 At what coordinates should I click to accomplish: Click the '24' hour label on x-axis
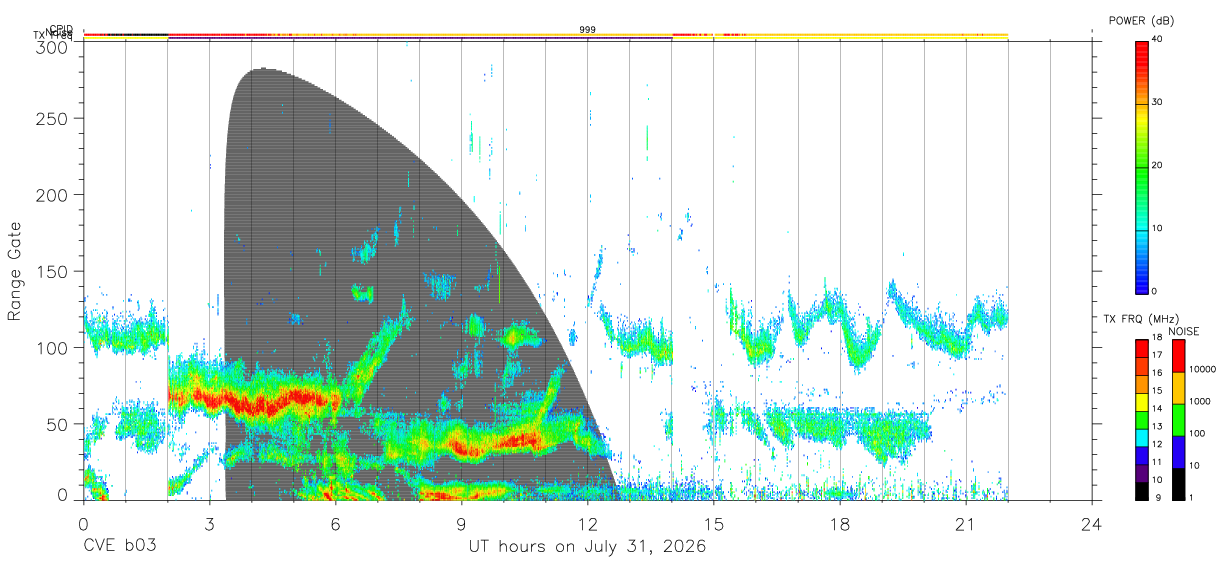(1092, 524)
